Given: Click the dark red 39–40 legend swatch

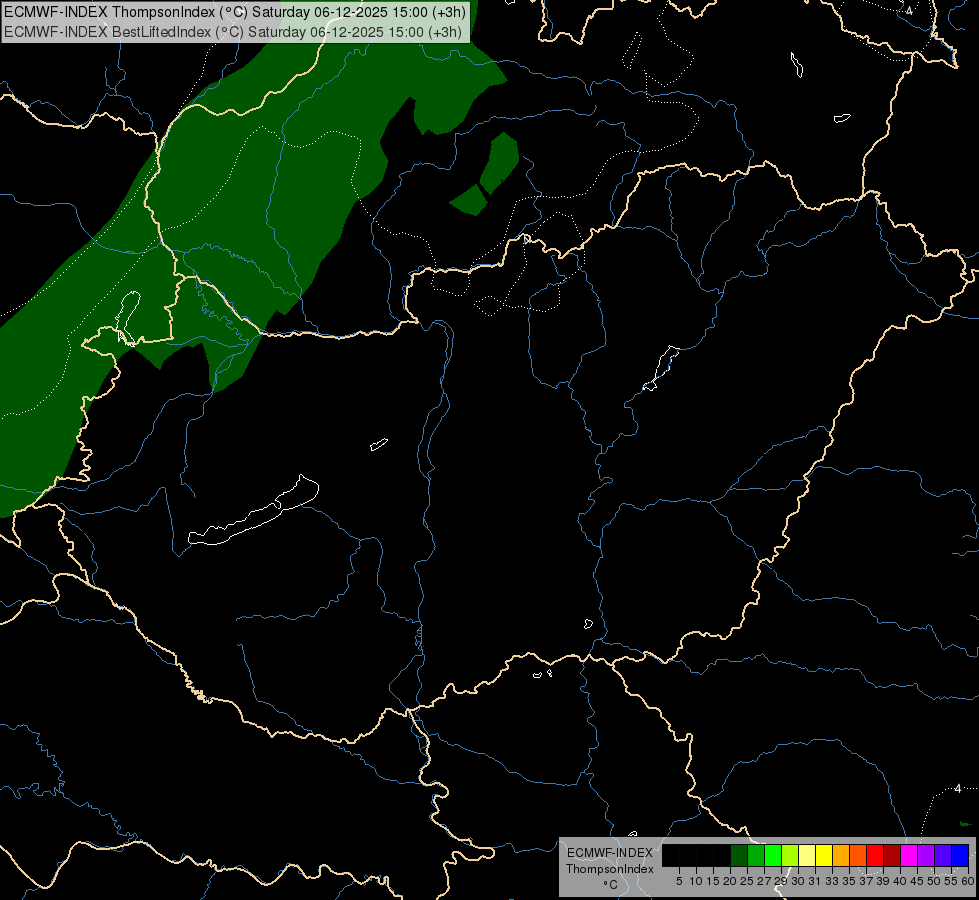Looking at the screenshot, I should point(892,855).
